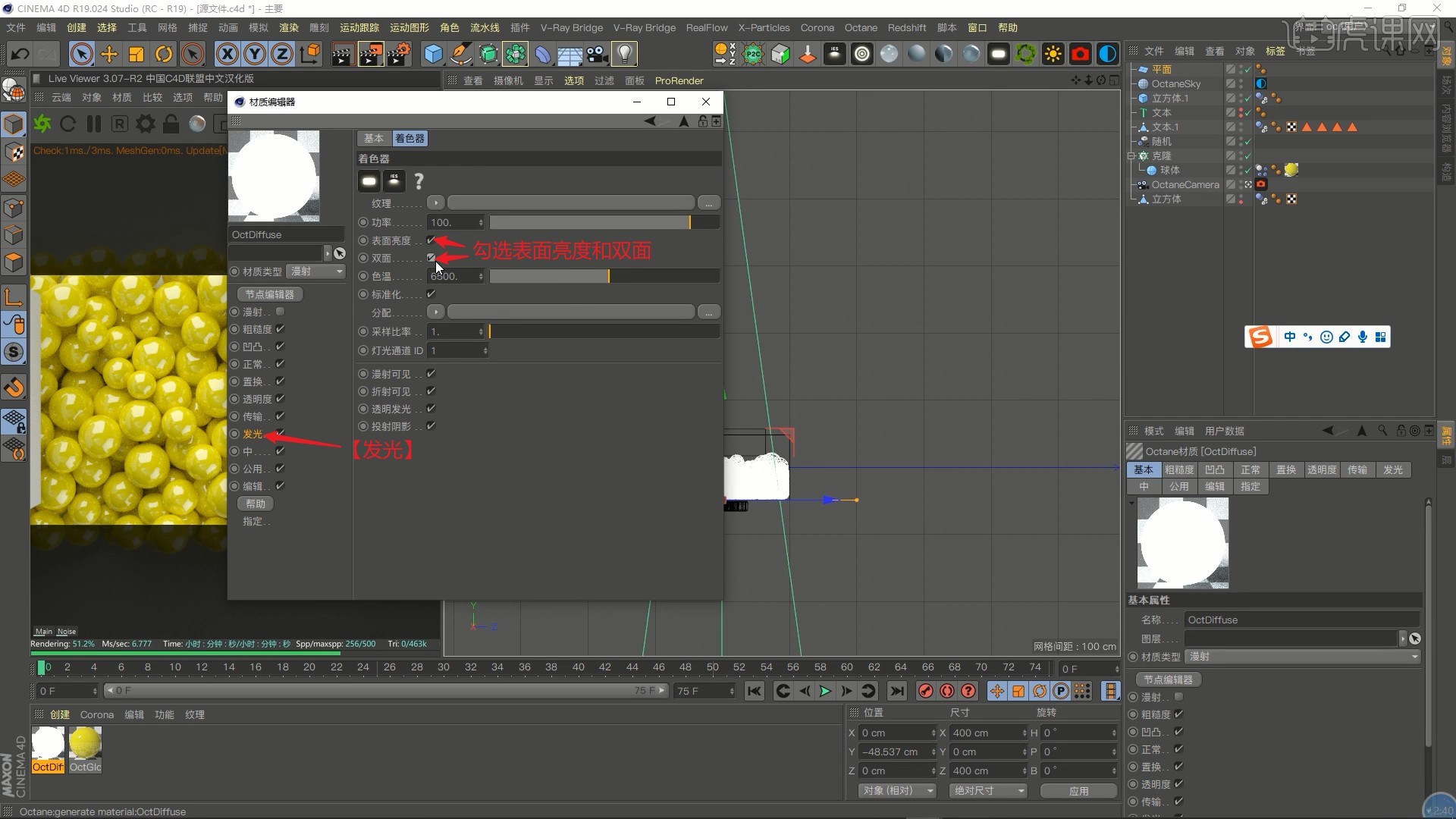This screenshot has width=1456, height=819.
Task: Click the 应用 apply button
Action: point(1078,791)
